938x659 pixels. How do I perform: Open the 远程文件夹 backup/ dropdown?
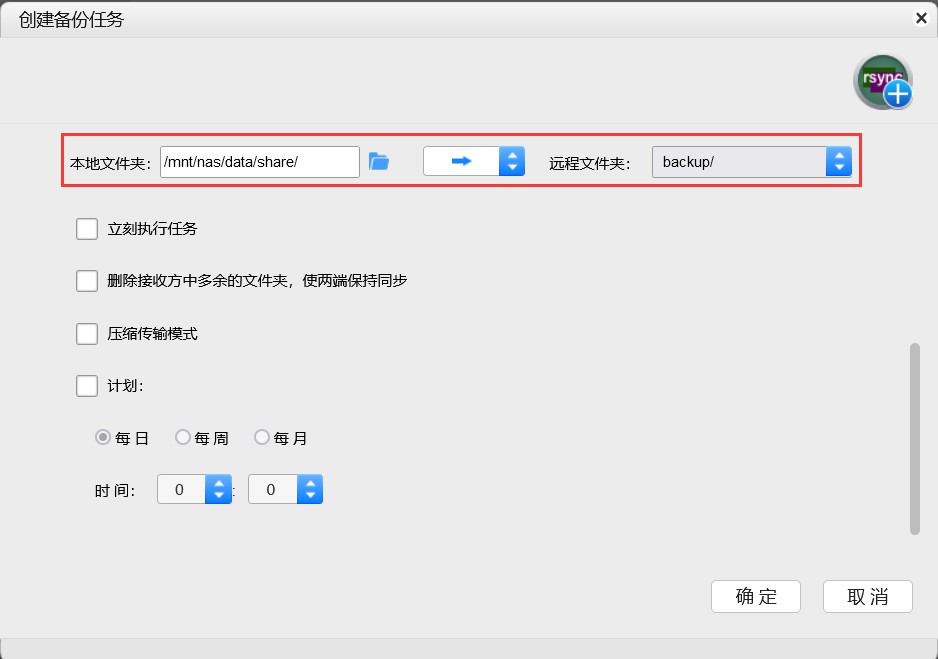coord(838,161)
